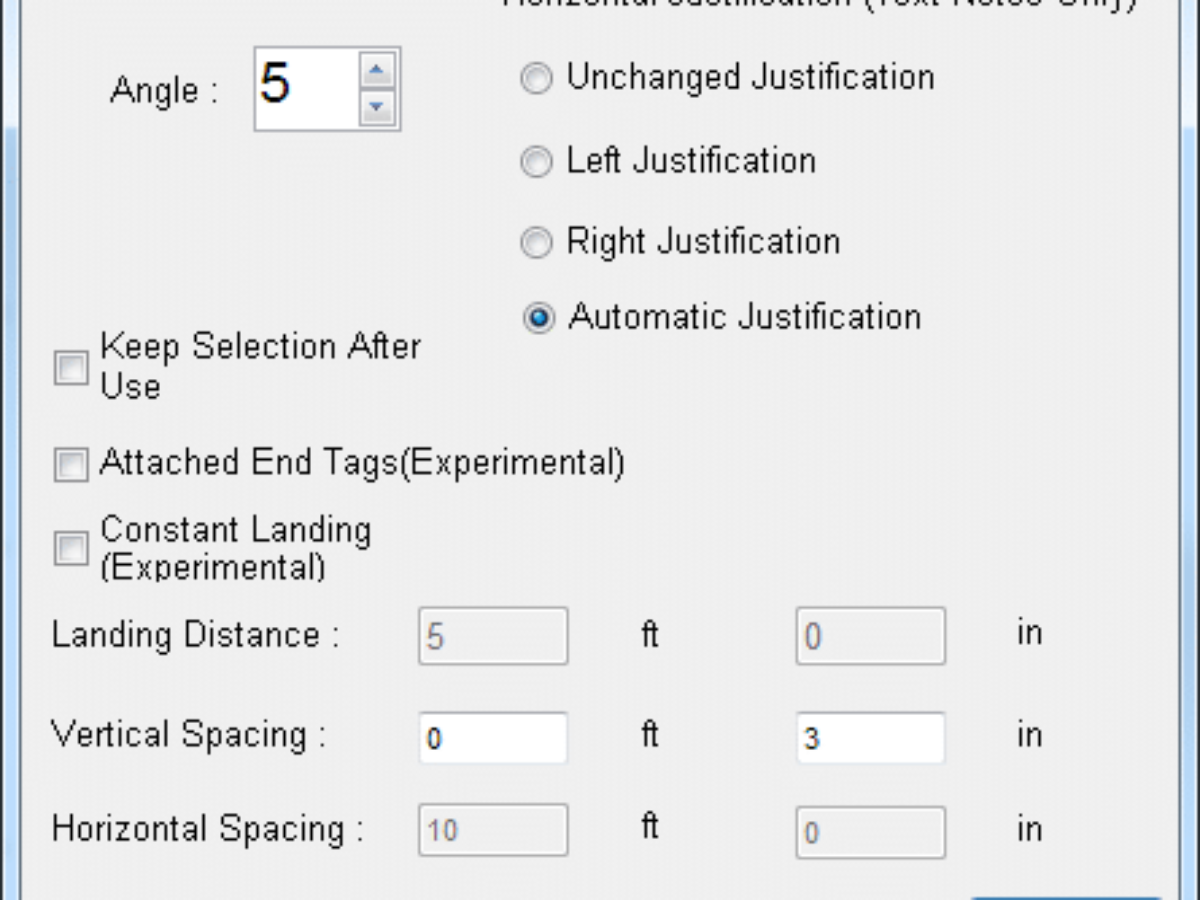The width and height of the screenshot is (1200, 900).
Task: Click the Horizontal Spacing feet field
Action: pyautogui.click(x=493, y=830)
